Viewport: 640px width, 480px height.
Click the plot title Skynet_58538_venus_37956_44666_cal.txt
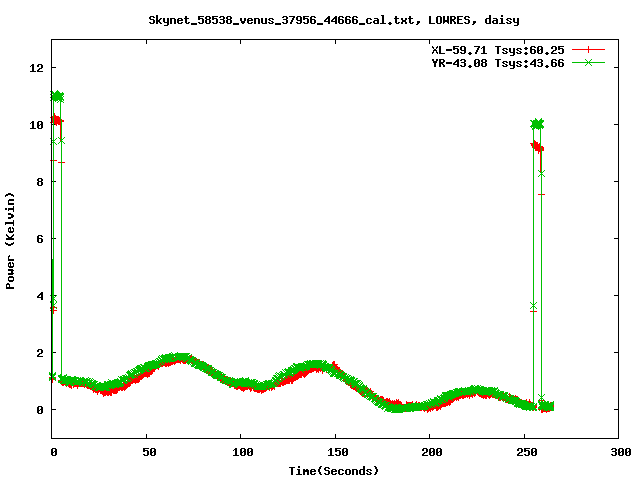pyautogui.click(x=284, y=20)
